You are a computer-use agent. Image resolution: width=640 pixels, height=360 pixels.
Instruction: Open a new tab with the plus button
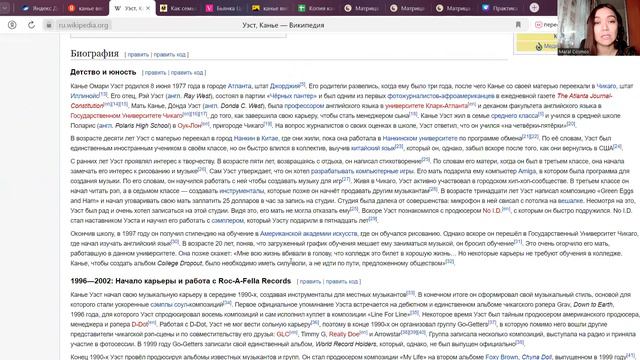point(534,8)
